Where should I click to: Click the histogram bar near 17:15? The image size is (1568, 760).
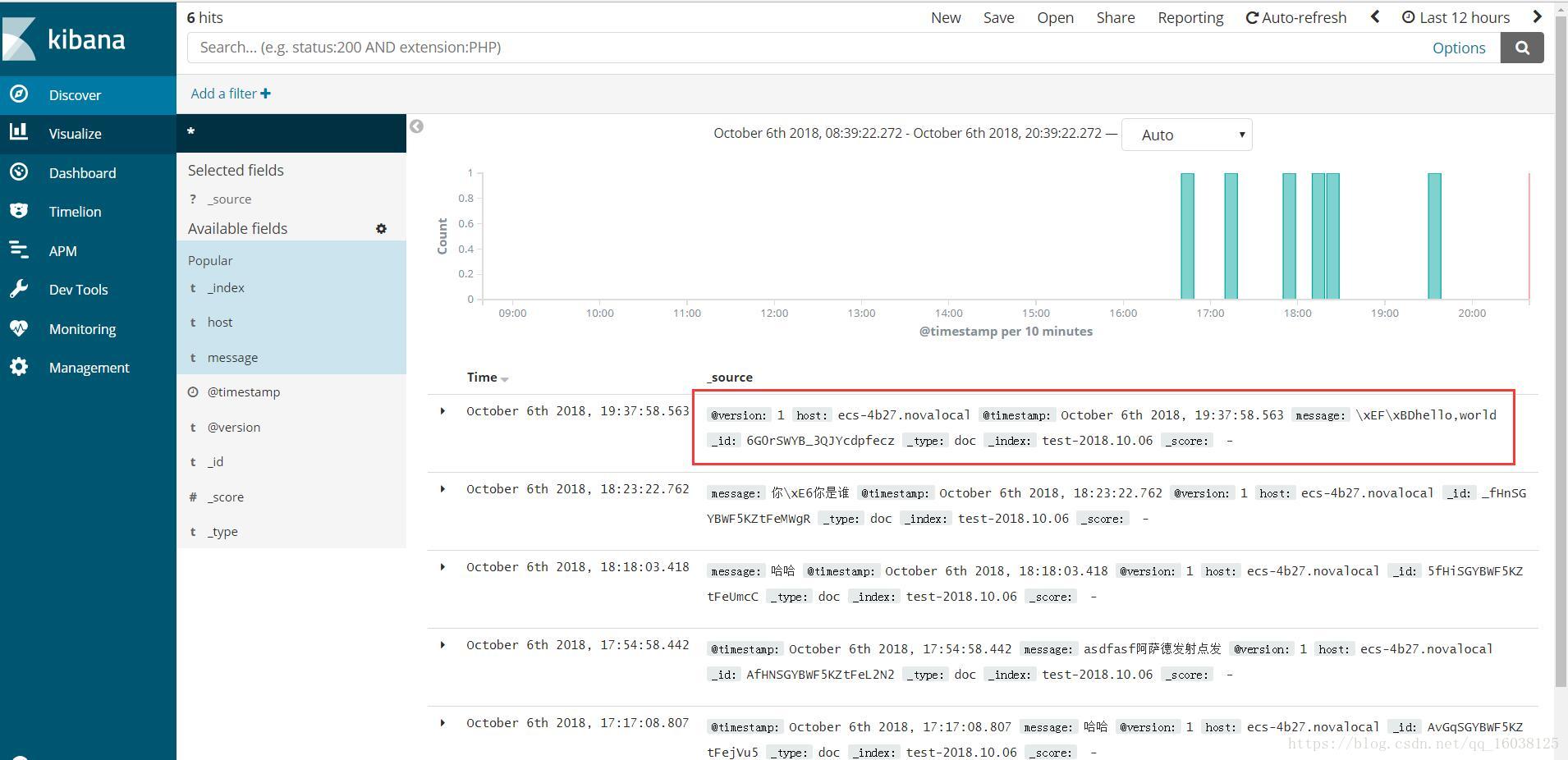pos(1231,236)
